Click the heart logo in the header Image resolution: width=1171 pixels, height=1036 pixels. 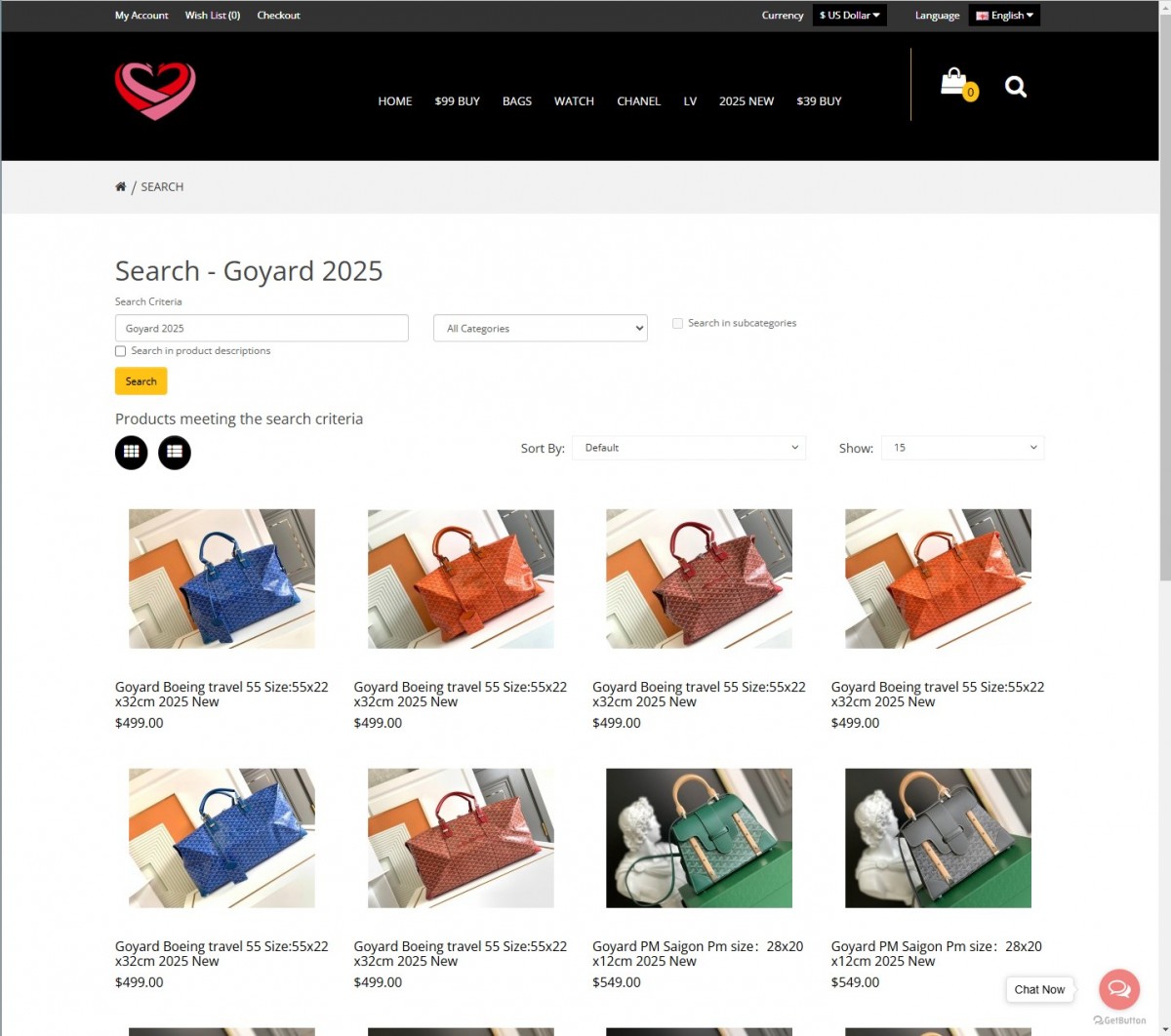coord(155,91)
